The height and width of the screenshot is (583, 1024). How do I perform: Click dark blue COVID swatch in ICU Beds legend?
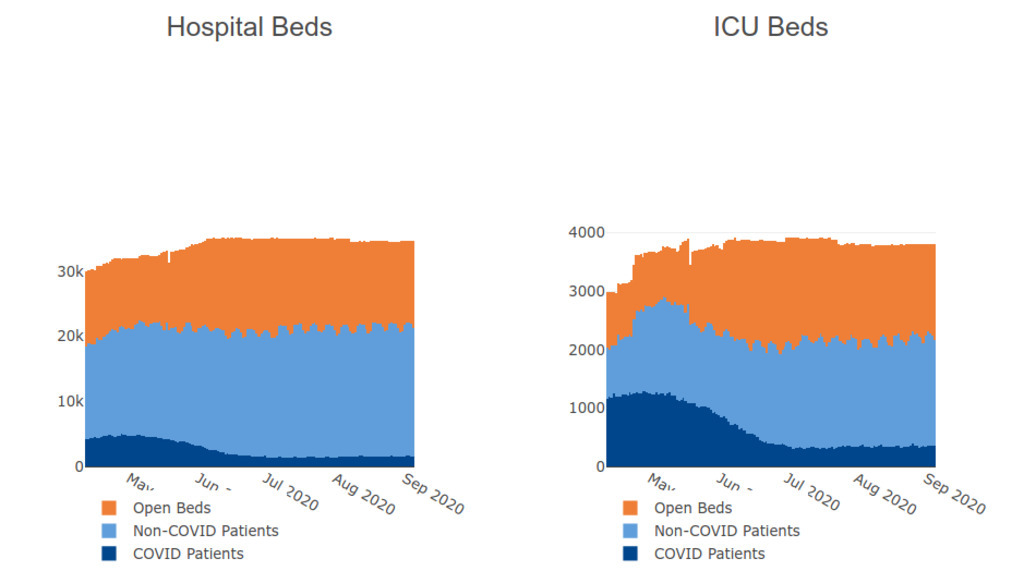pos(630,554)
